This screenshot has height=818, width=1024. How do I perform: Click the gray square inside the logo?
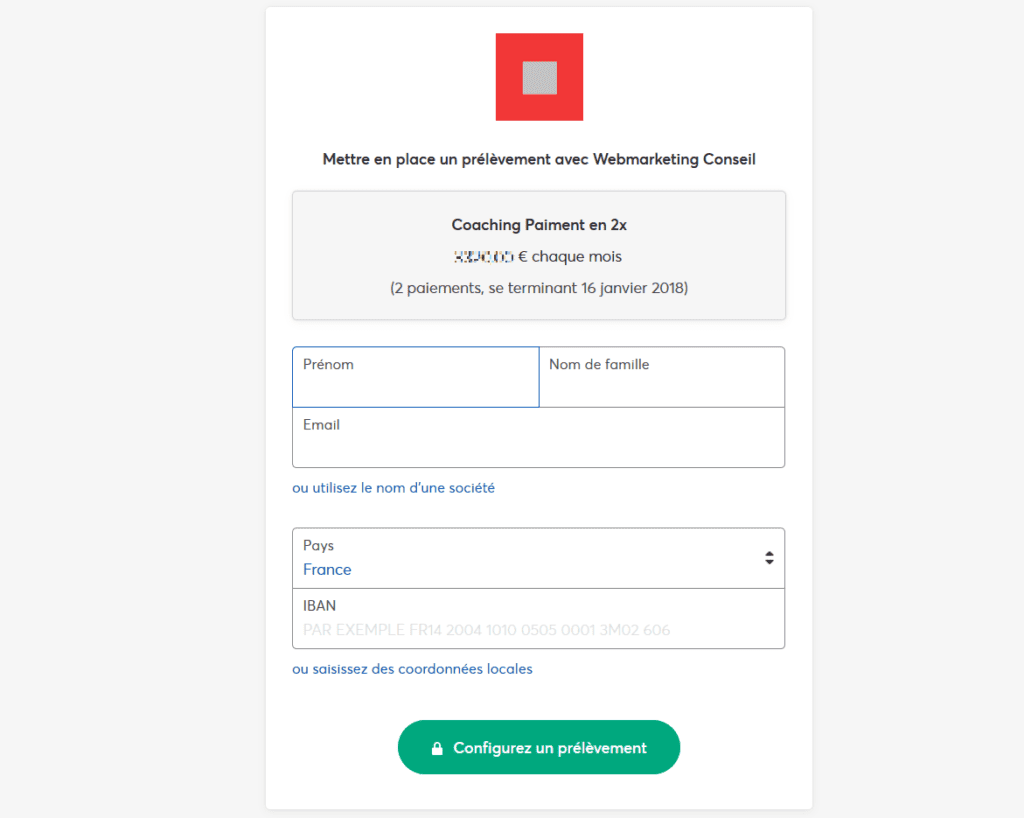[x=539, y=78]
